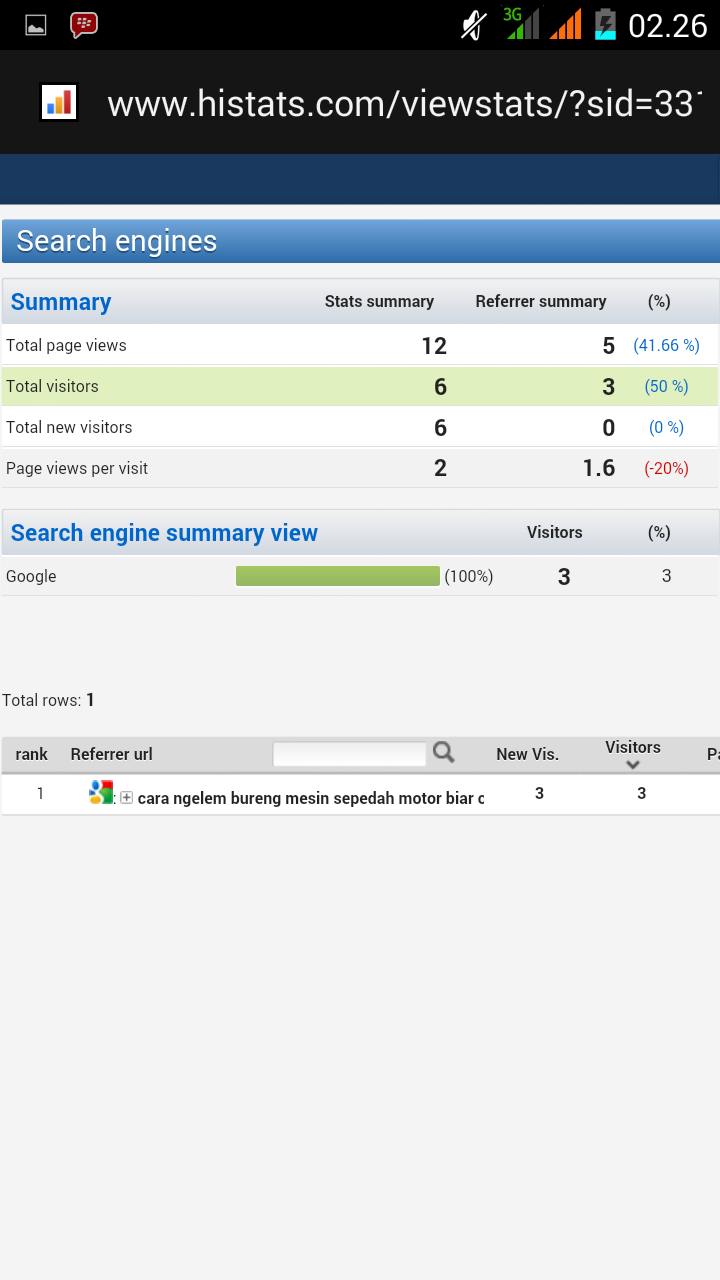This screenshot has height=1280, width=720.
Task: Click the Referrer url column header
Action: click(x=111, y=754)
